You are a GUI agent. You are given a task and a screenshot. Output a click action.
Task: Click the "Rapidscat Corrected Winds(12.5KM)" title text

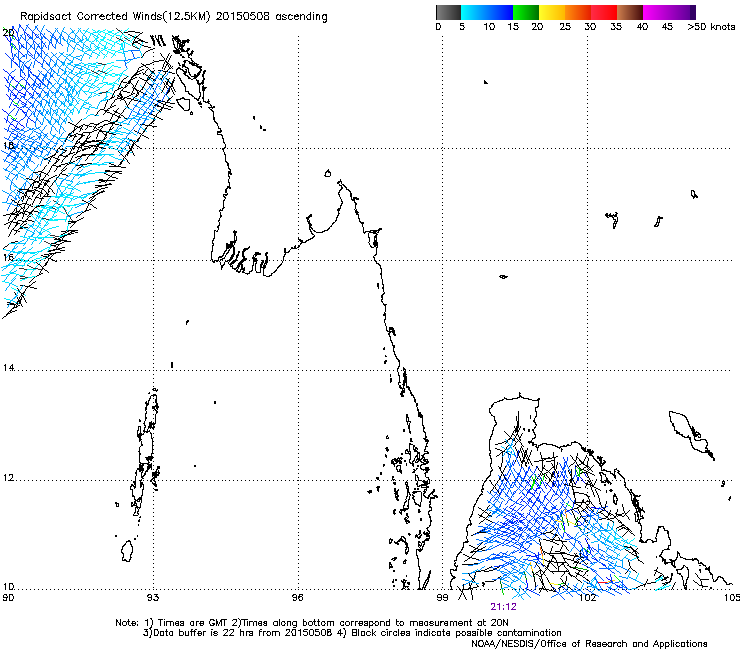tap(115, 16)
